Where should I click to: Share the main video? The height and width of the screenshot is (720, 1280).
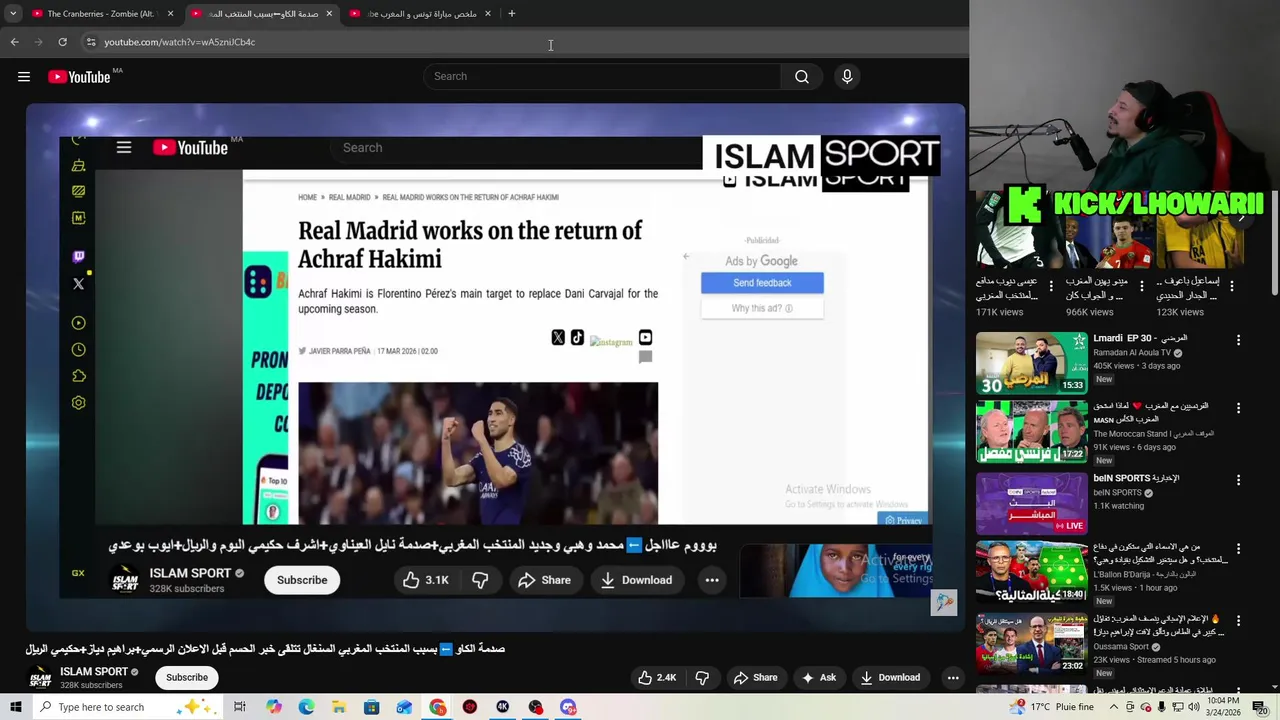(755, 677)
